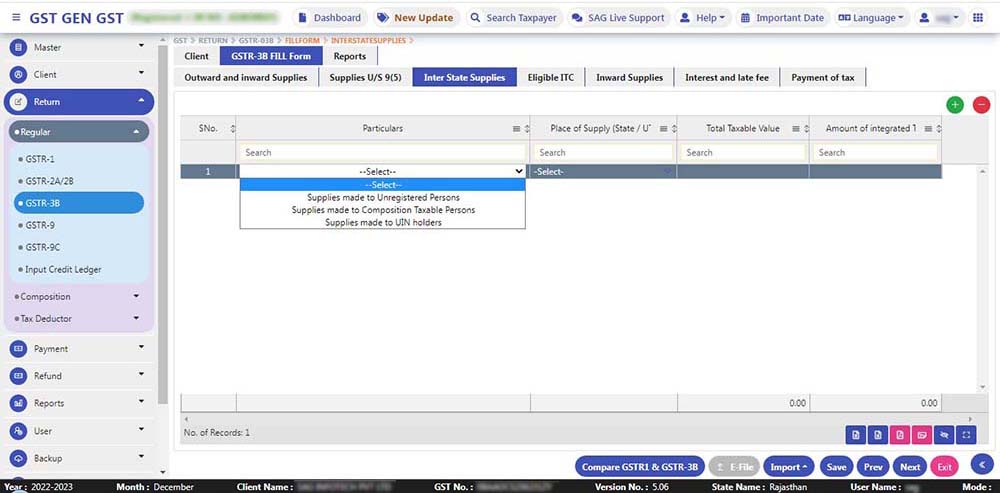The height and width of the screenshot is (493, 1000).
Task: Open the apps grid icon in header
Action: 977,17
